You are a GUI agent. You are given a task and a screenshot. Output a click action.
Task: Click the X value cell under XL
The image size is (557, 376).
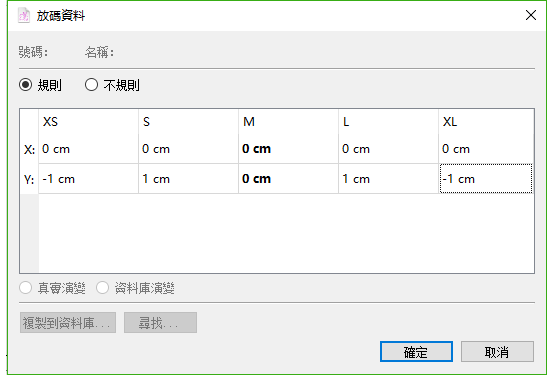(x=486, y=149)
